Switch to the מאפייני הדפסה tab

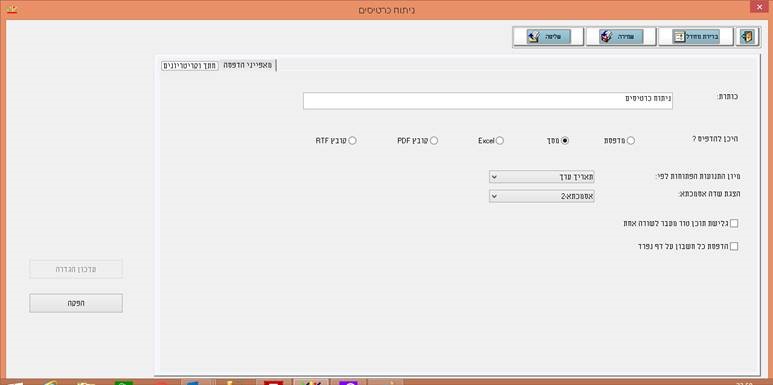[247, 65]
